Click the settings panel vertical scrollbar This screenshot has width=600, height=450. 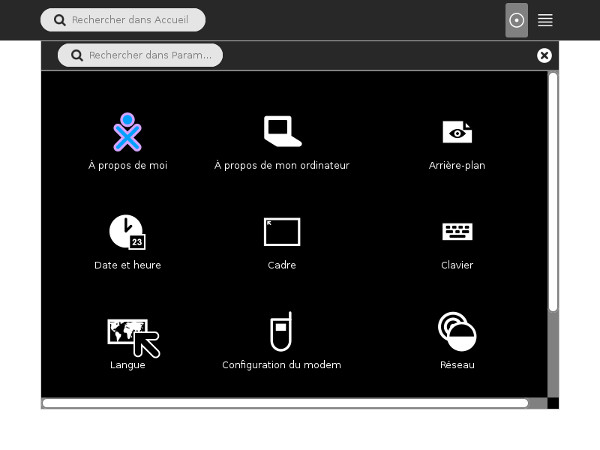click(553, 190)
